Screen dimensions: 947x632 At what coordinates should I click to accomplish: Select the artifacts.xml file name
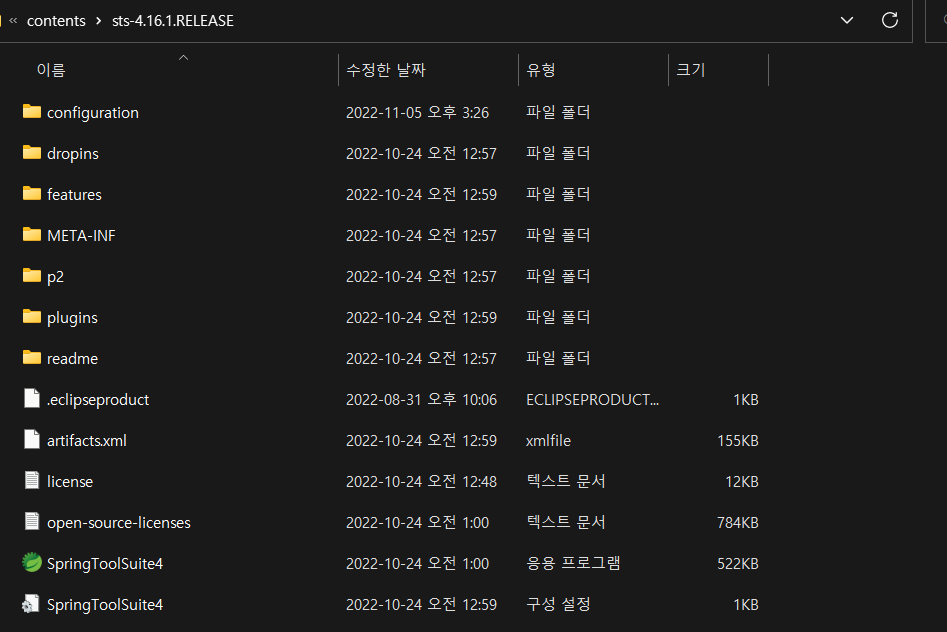click(87, 441)
